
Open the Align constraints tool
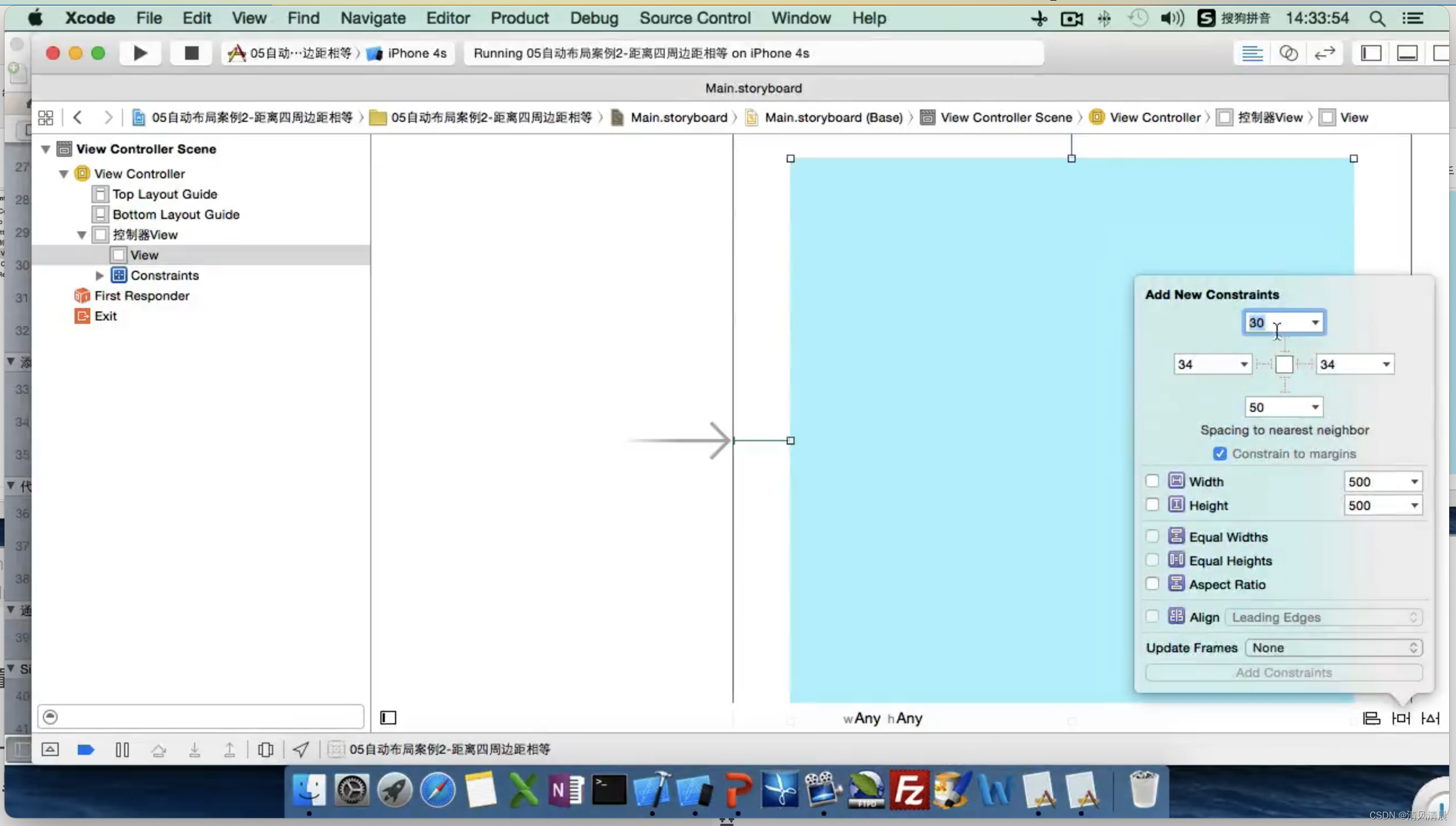click(x=1371, y=718)
